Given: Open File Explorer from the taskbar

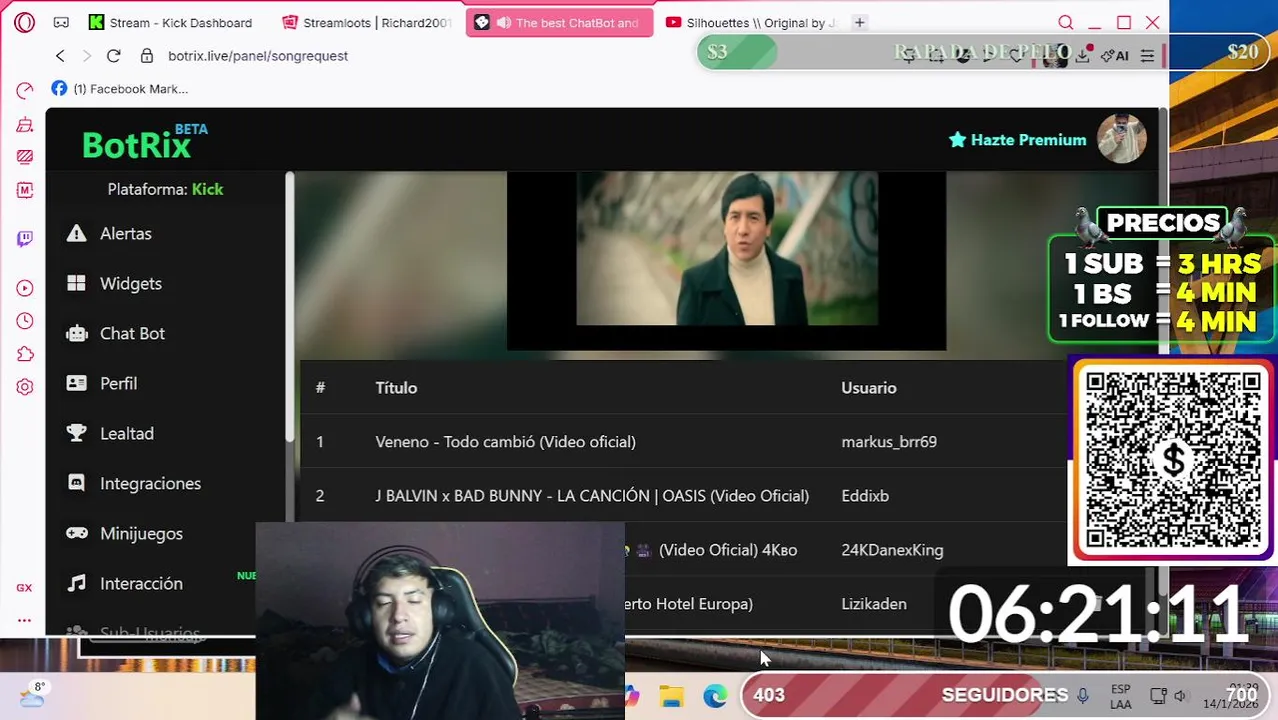Looking at the screenshot, I should tap(671, 696).
